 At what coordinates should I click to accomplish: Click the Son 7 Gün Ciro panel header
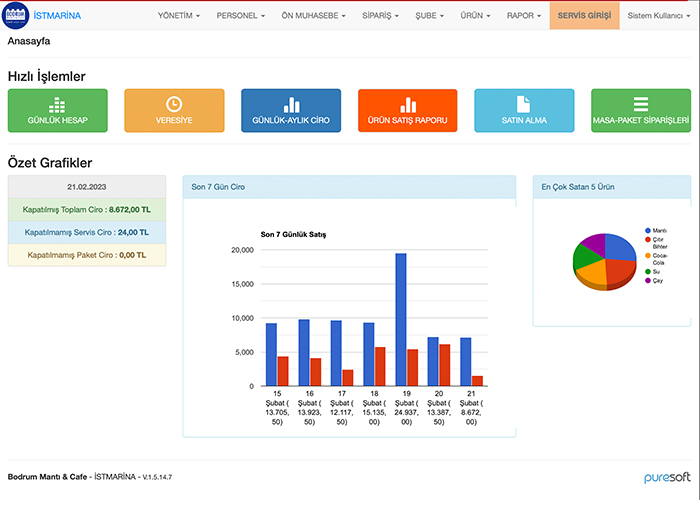pyautogui.click(x=350, y=187)
